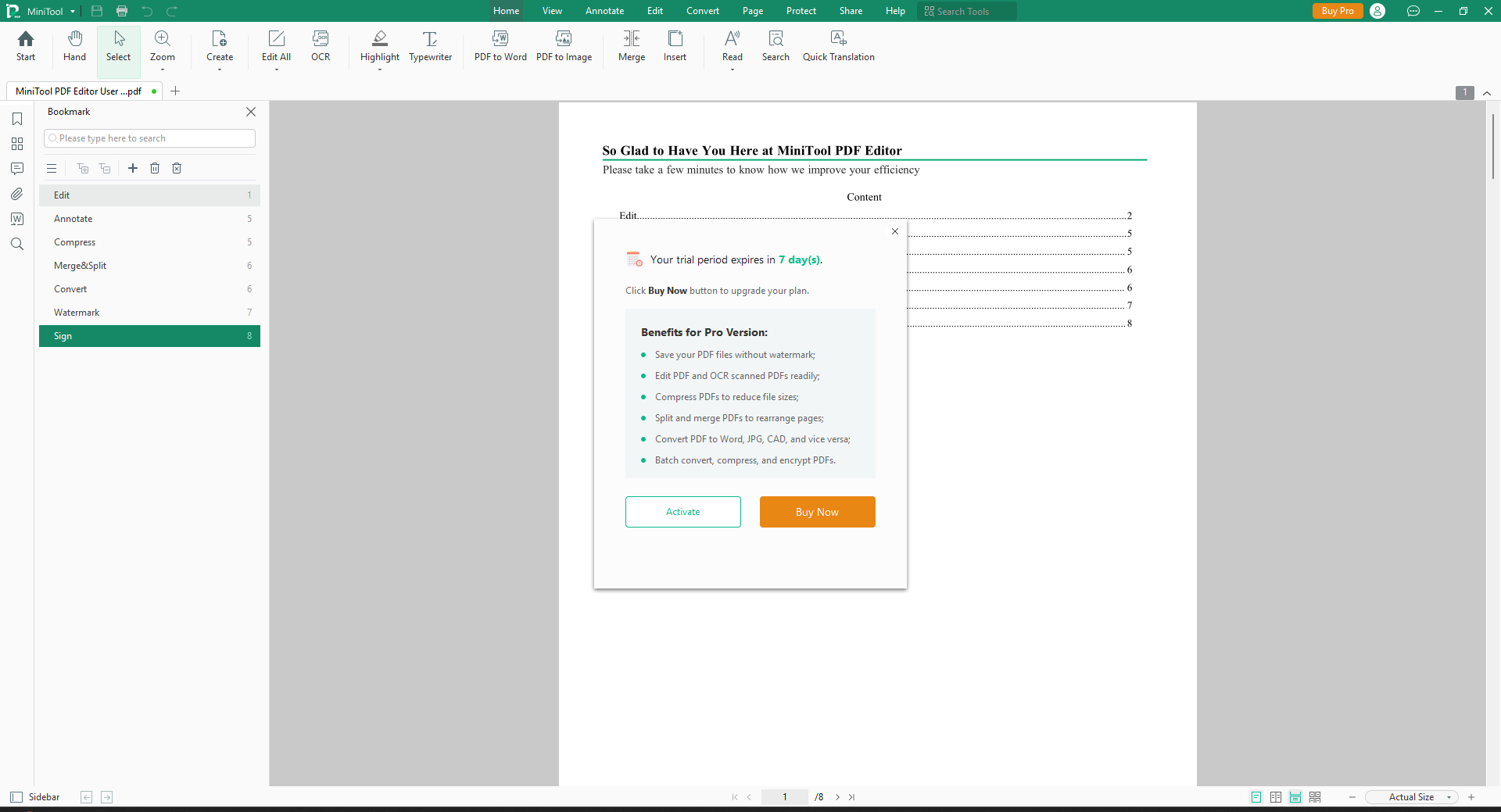Viewport: 1501px width, 812px height.
Task: Open the Word sidebar panel icon
Action: click(17, 219)
